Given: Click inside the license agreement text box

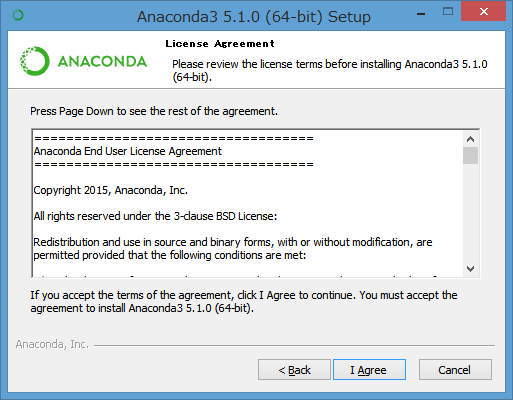Looking at the screenshot, I should pos(247,203).
